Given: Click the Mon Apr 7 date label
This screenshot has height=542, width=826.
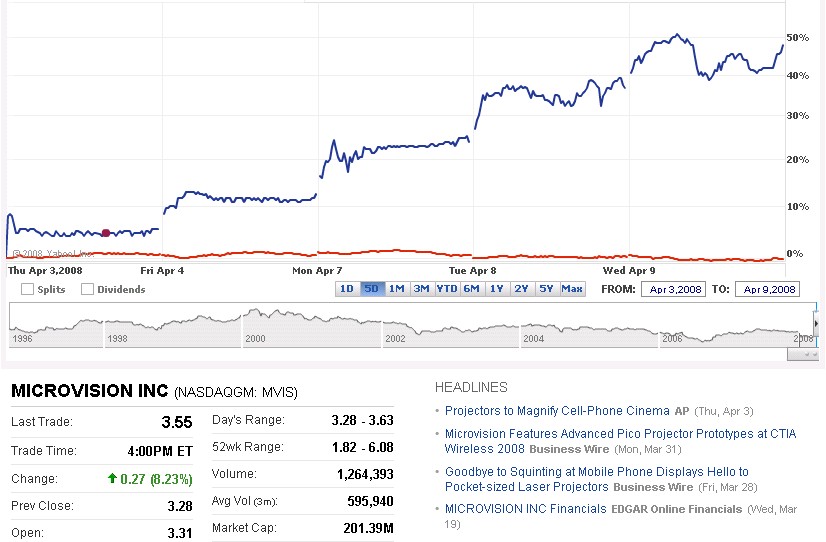Looking at the screenshot, I should 317,270.
